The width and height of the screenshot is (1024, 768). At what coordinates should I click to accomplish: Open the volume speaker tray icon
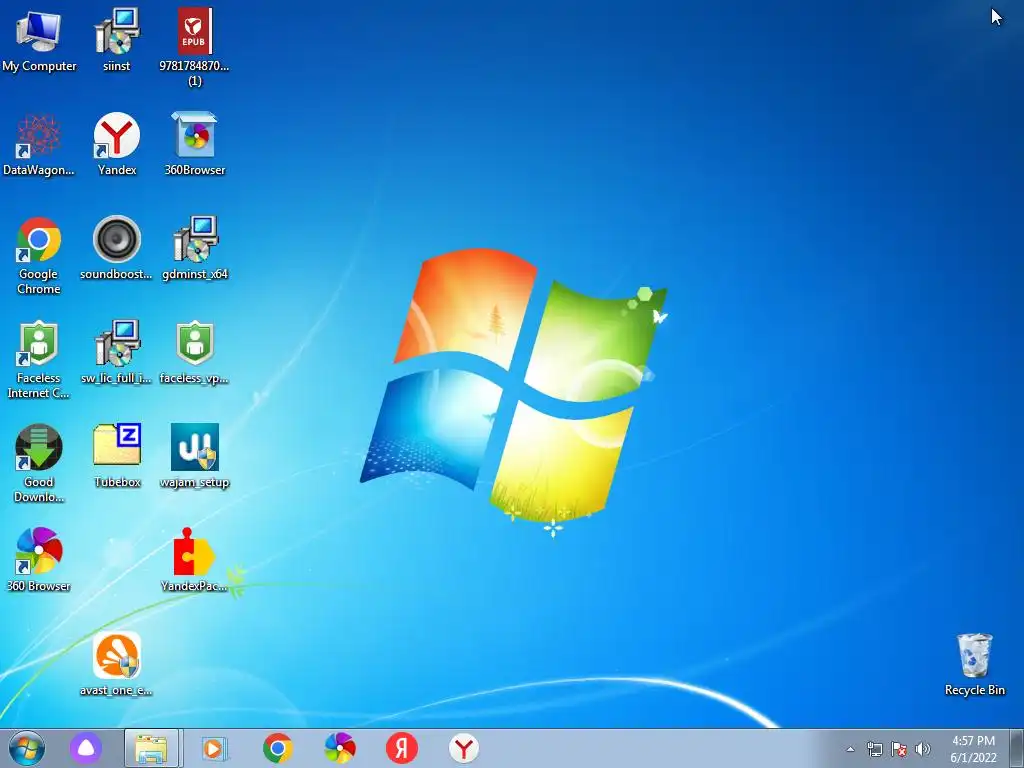coord(923,749)
